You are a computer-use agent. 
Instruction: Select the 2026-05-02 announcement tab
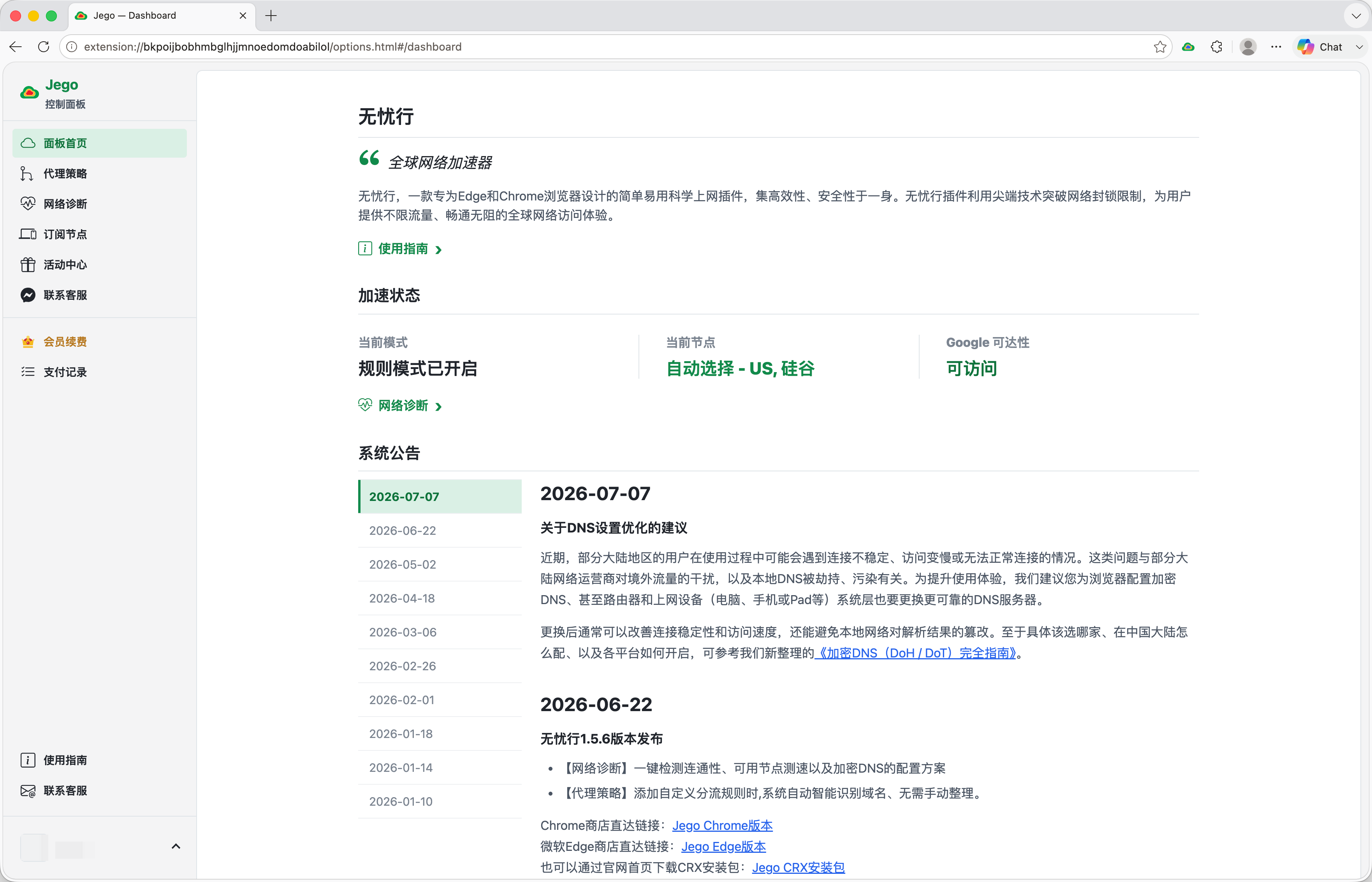pos(440,564)
